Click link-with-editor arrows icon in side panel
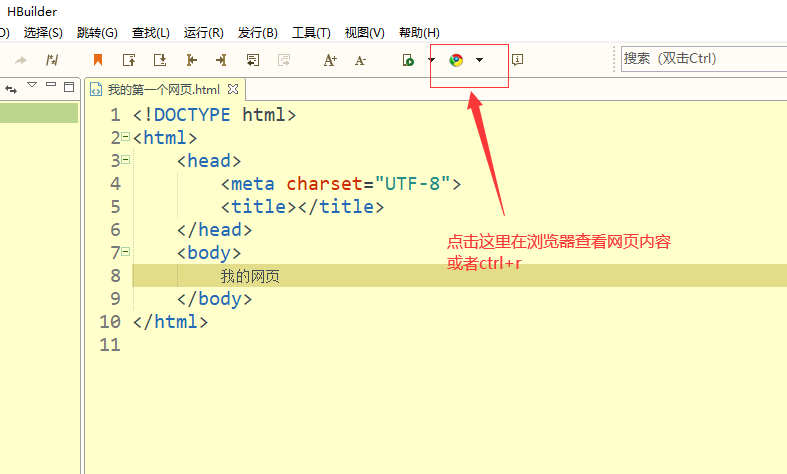This screenshot has height=474, width=787. point(11,89)
